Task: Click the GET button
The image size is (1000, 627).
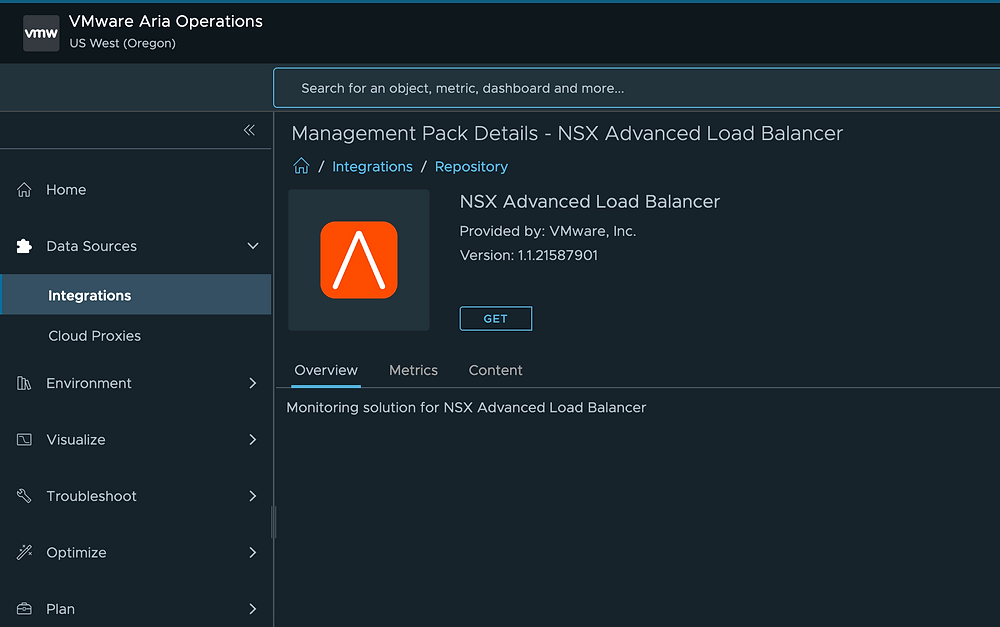Action: (x=496, y=318)
